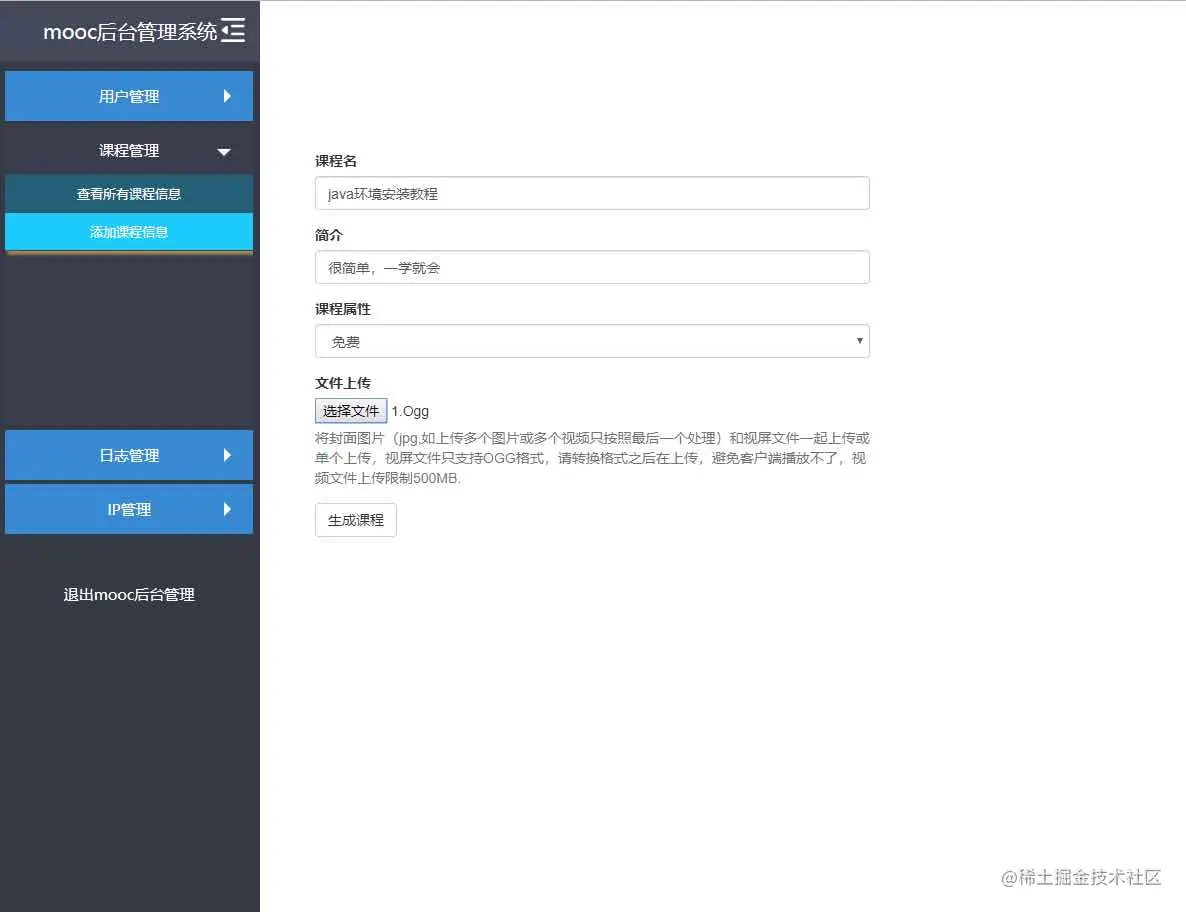Select 添加课程信息 in the sidebar
The image size is (1186, 912).
(x=128, y=232)
